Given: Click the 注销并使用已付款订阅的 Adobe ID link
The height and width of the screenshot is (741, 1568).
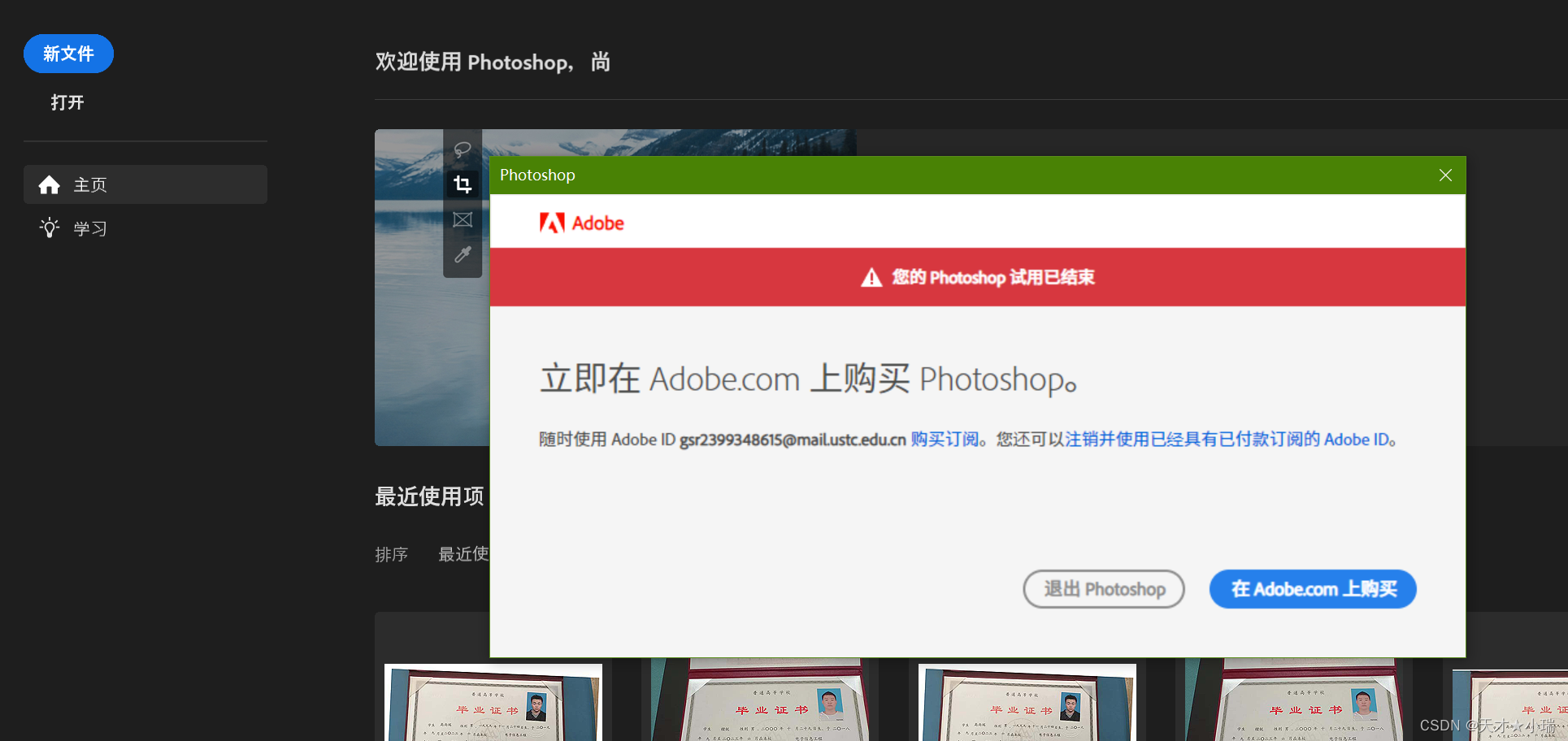Looking at the screenshot, I should point(1227,440).
